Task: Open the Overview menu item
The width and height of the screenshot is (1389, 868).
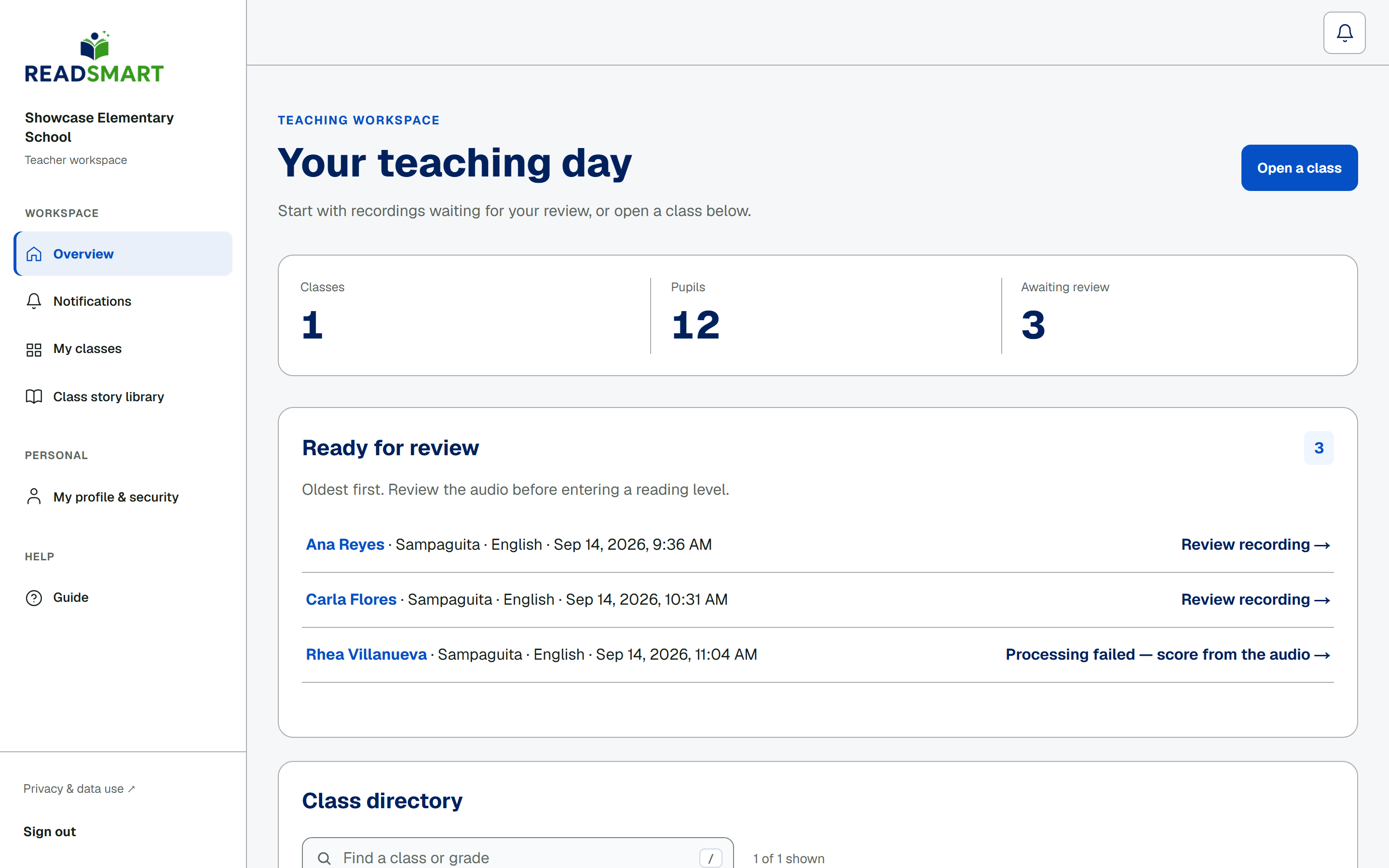Action: click(x=123, y=254)
